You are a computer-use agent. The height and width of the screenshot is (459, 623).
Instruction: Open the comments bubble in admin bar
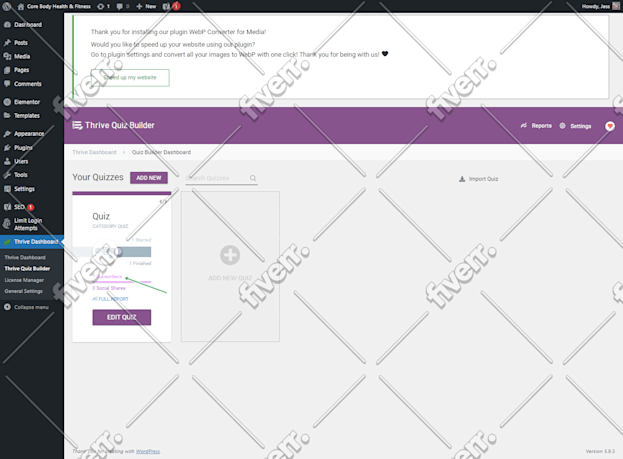click(x=122, y=6)
